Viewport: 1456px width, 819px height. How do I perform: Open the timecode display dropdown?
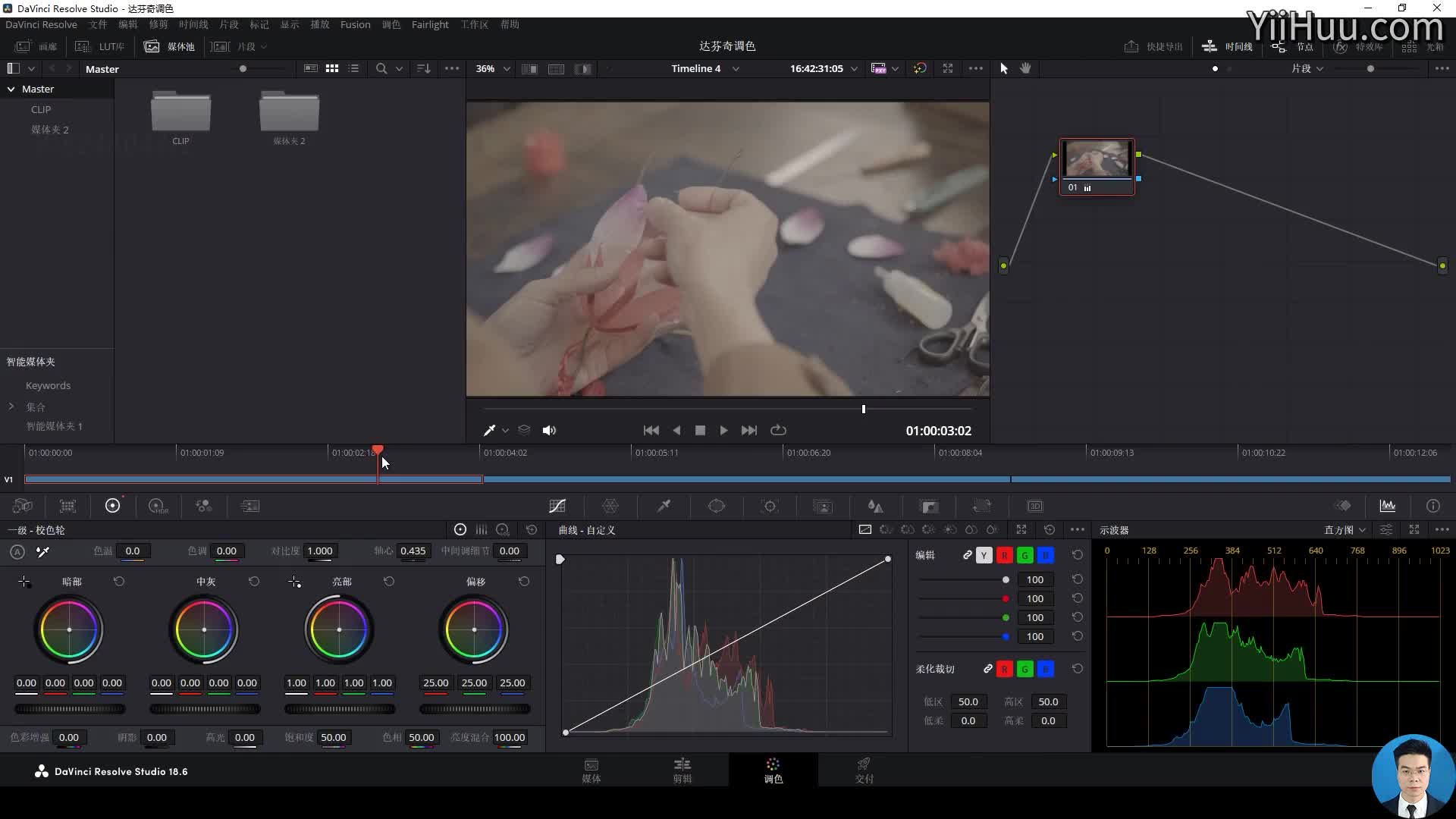click(x=824, y=68)
